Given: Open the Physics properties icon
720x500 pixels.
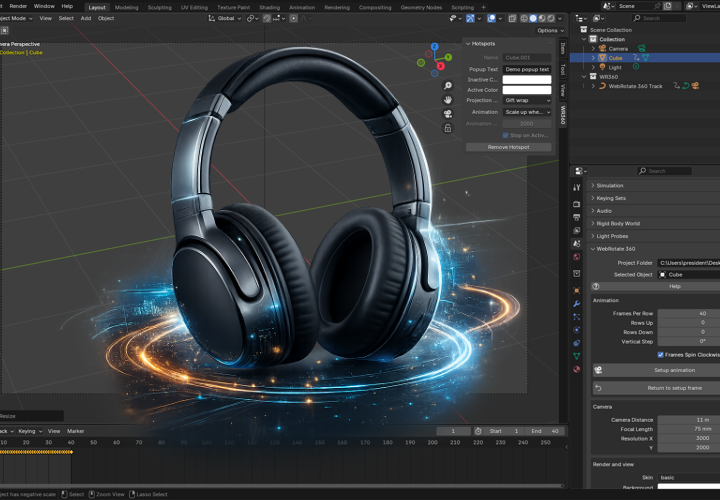Looking at the screenshot, I should point(577,330).
